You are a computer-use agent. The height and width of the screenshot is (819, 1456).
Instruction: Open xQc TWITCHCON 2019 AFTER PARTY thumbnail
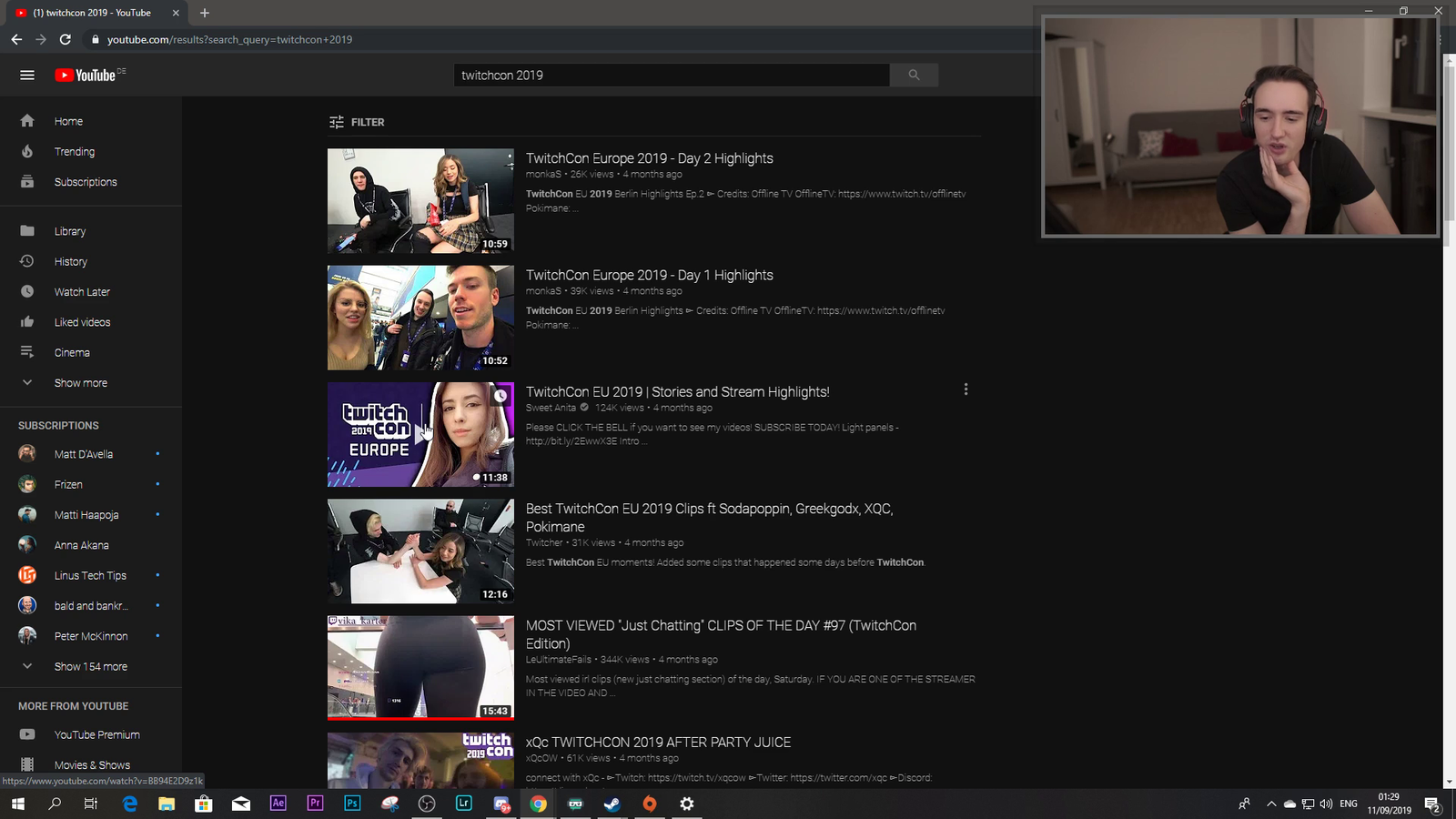coord(420,761)
